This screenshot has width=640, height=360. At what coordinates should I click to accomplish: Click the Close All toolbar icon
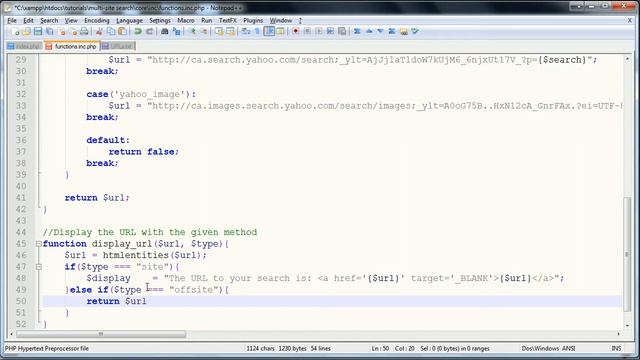click(x=73, y=31)
